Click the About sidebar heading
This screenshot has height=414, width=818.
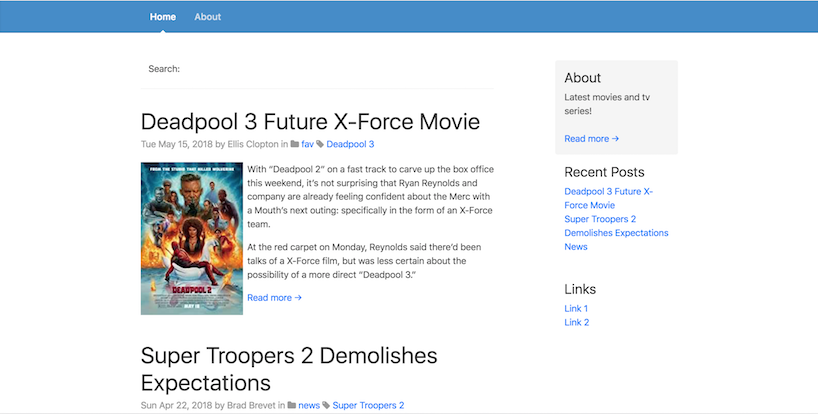[x=582, y=78]
